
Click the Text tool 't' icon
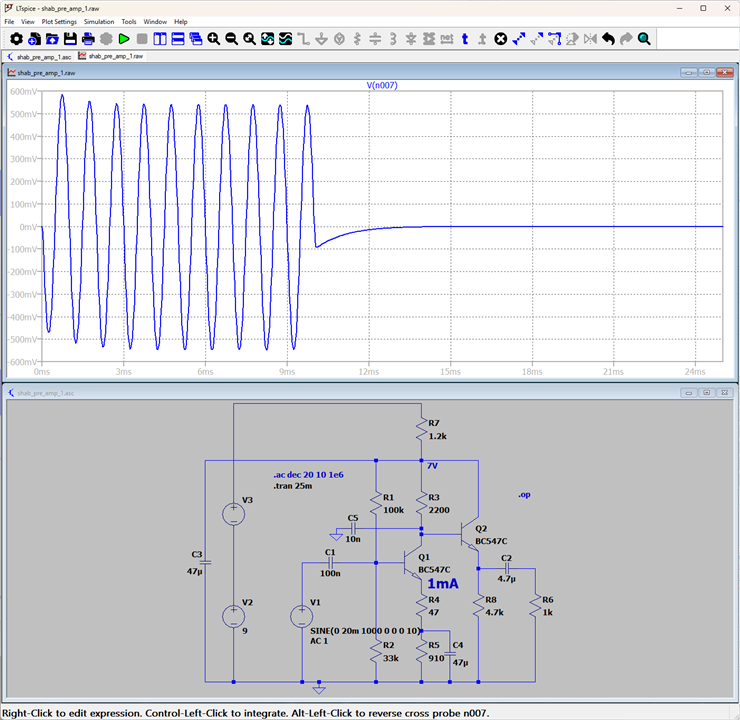pyautogui.click(x=465, y=39)
